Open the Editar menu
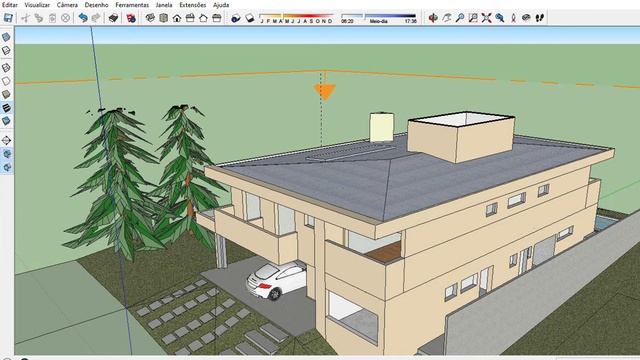The height and width of the screenshot is (360, 640). pyautogui.click(x=10, y=5)
